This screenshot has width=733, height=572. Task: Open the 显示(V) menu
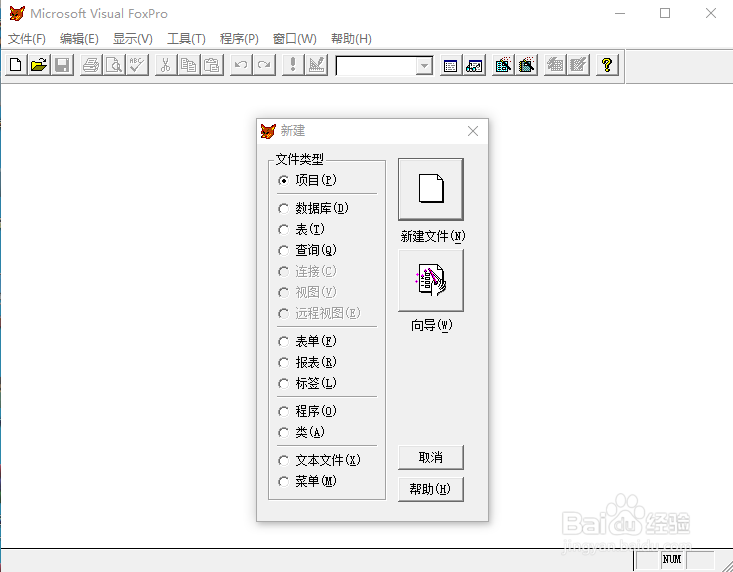pos(133,39)
